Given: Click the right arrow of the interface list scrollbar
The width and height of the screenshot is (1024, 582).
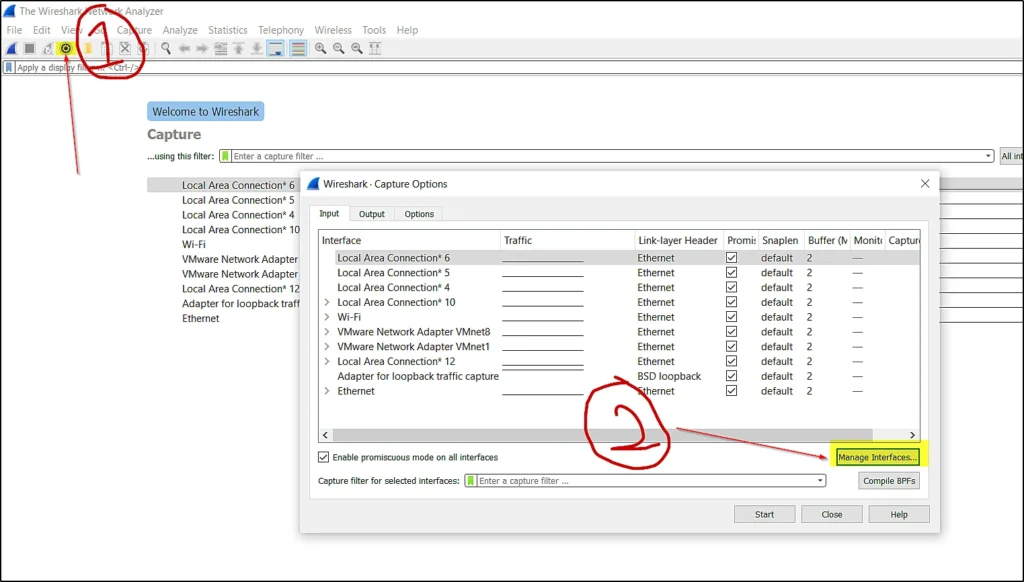Looking at the screenshot, I should pyautogui.click(x=912, y=435).
